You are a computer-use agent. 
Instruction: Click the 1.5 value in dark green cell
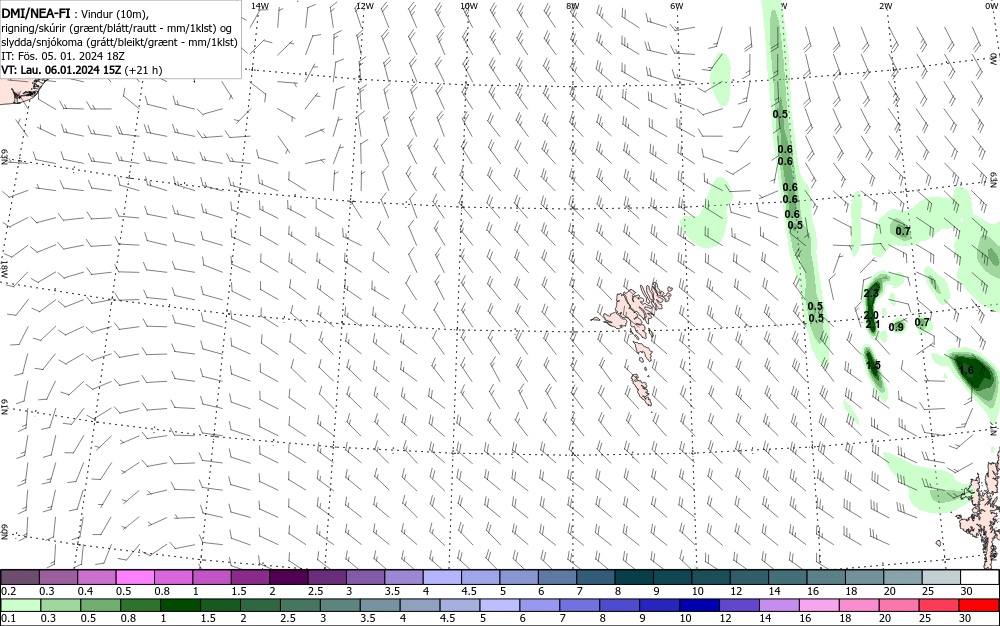click(873, 365)
